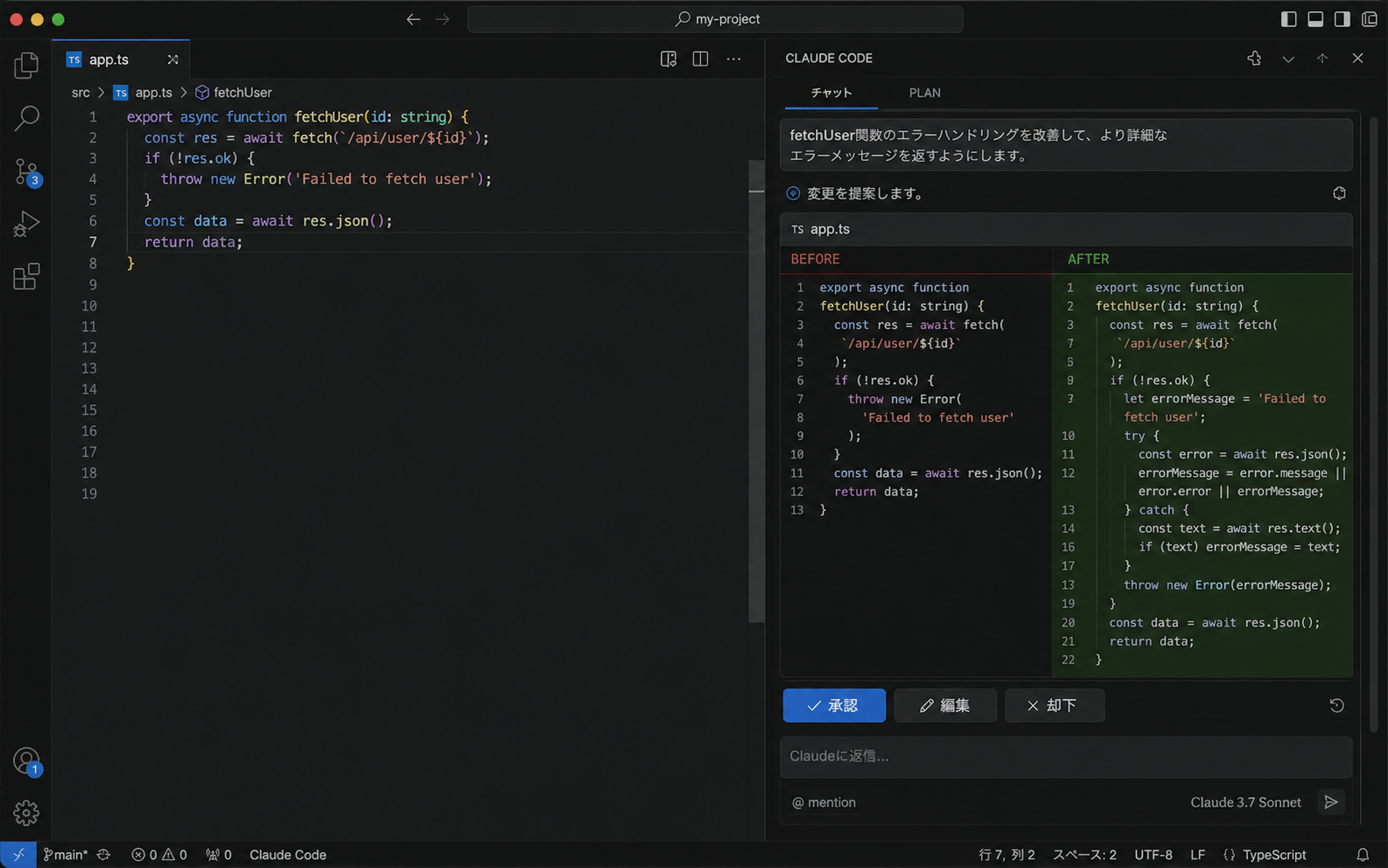This screenshot has height=868, width=1388.
Task: Toggle the primary side bar layout icon
Action: point(1288,19)
